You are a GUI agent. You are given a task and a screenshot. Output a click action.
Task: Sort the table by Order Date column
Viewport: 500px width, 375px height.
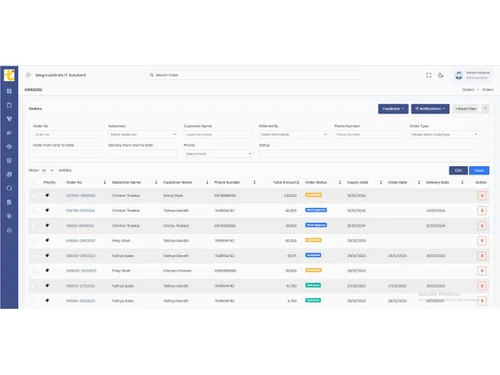[x=419, y=182]
